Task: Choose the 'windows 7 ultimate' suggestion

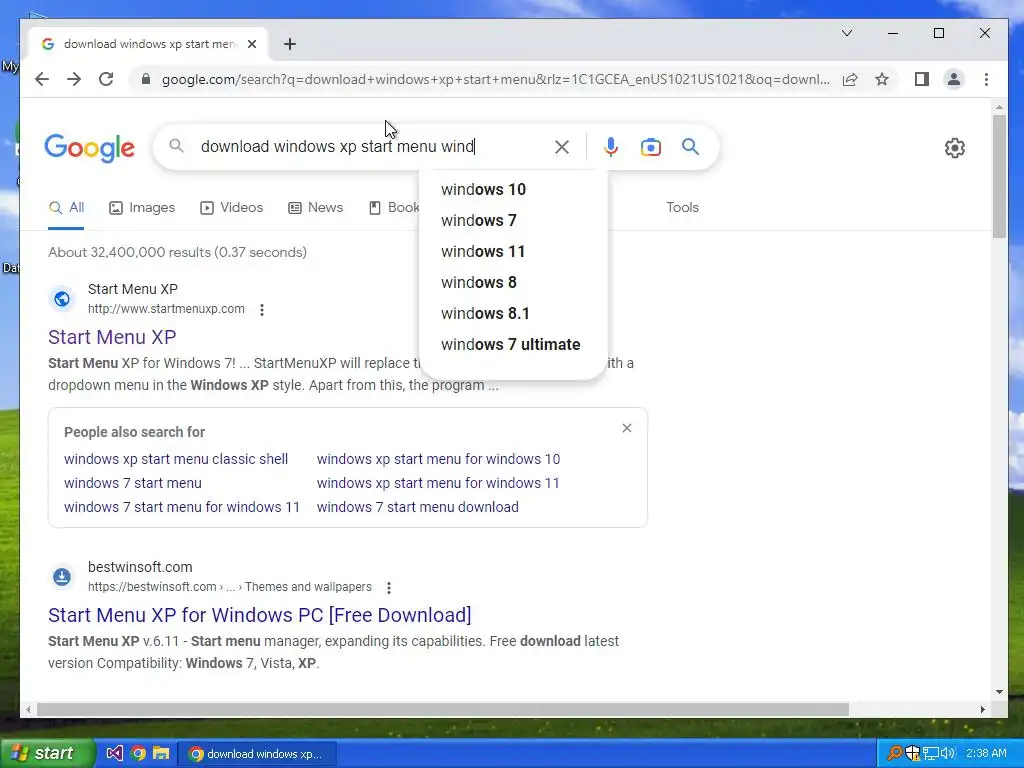Action: [513, 345]
